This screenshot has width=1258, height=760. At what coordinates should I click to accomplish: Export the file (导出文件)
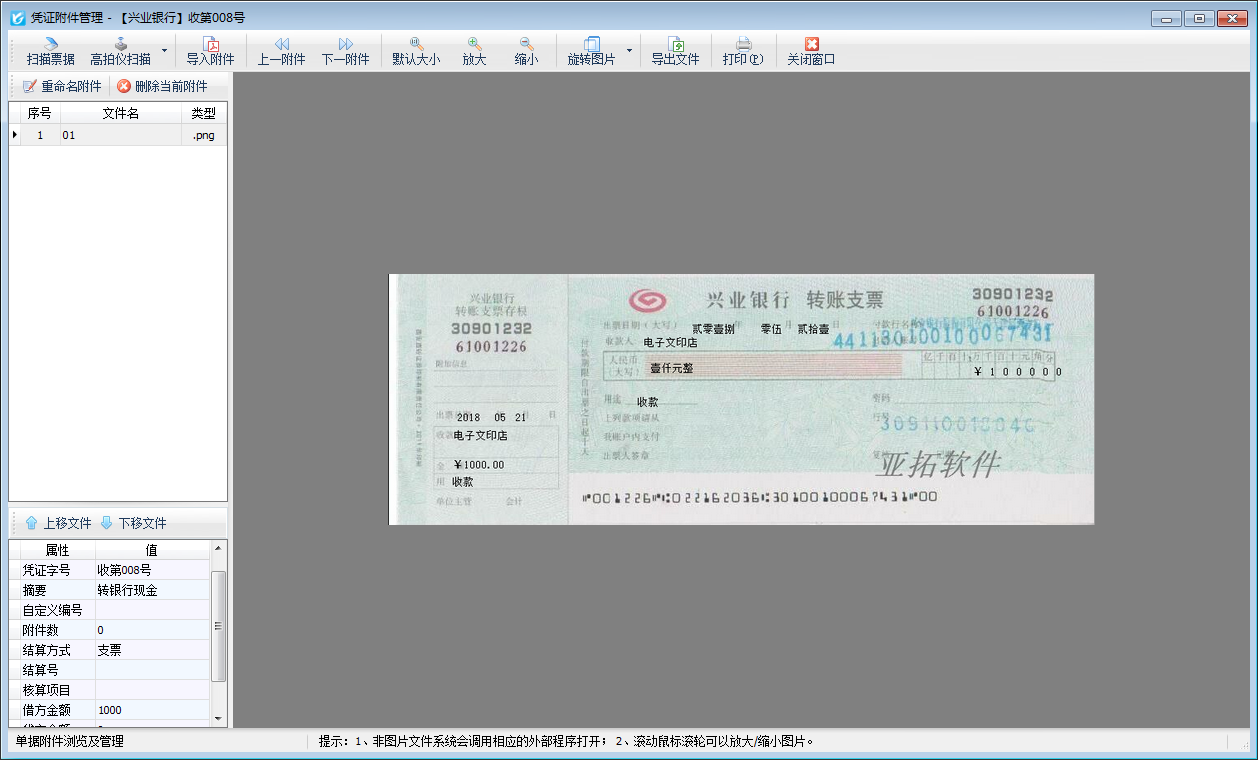[675, 51]
